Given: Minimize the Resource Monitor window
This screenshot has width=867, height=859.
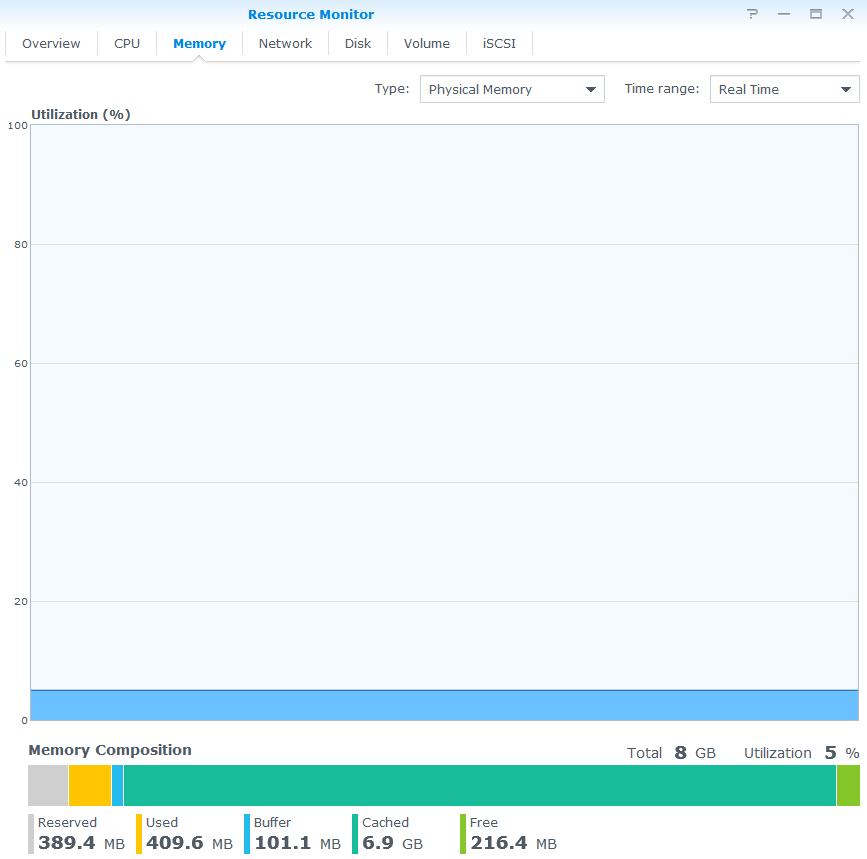Looking at the screenshot, I should tap(784, 14).
